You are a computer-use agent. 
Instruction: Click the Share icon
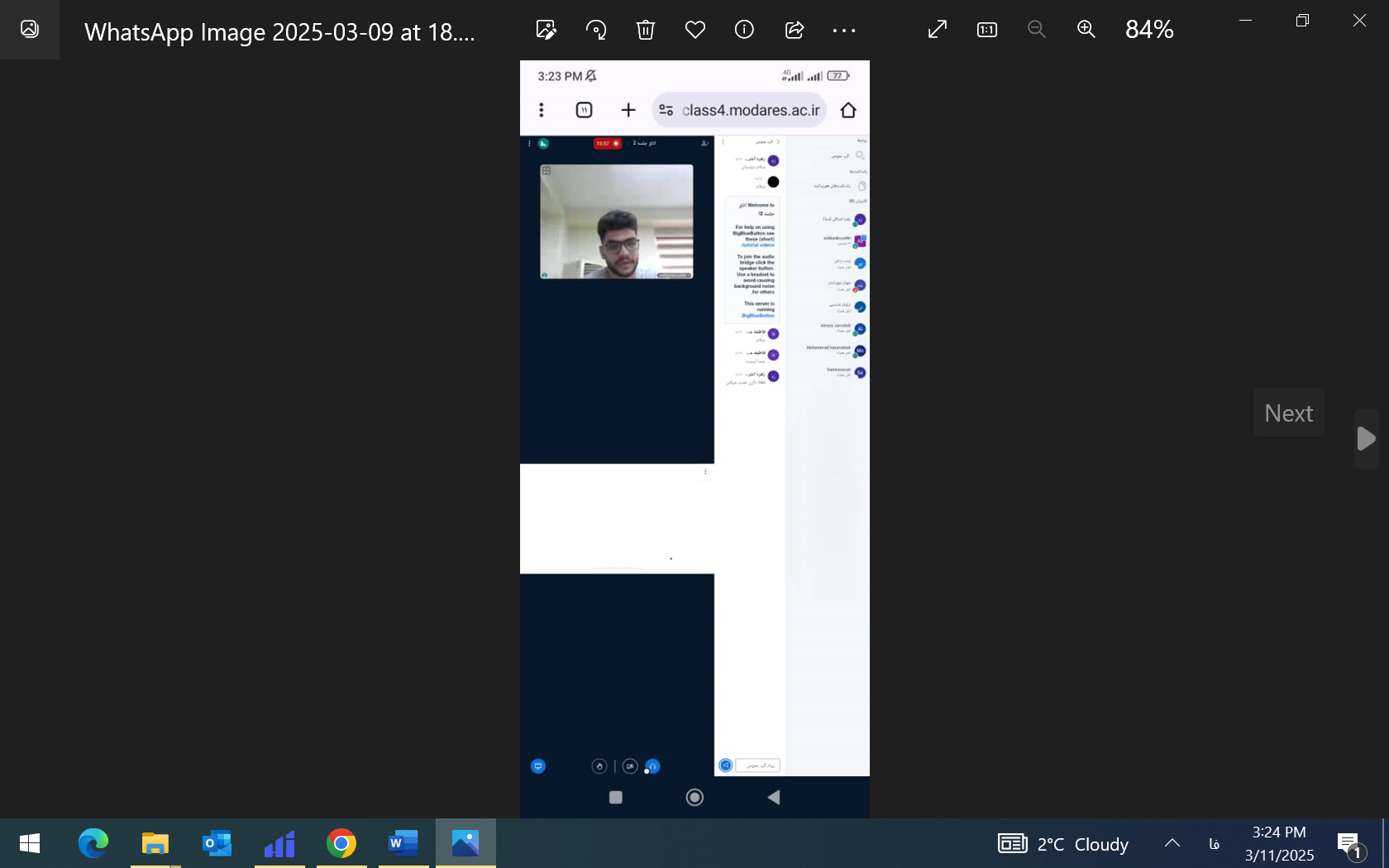point(795,30)
